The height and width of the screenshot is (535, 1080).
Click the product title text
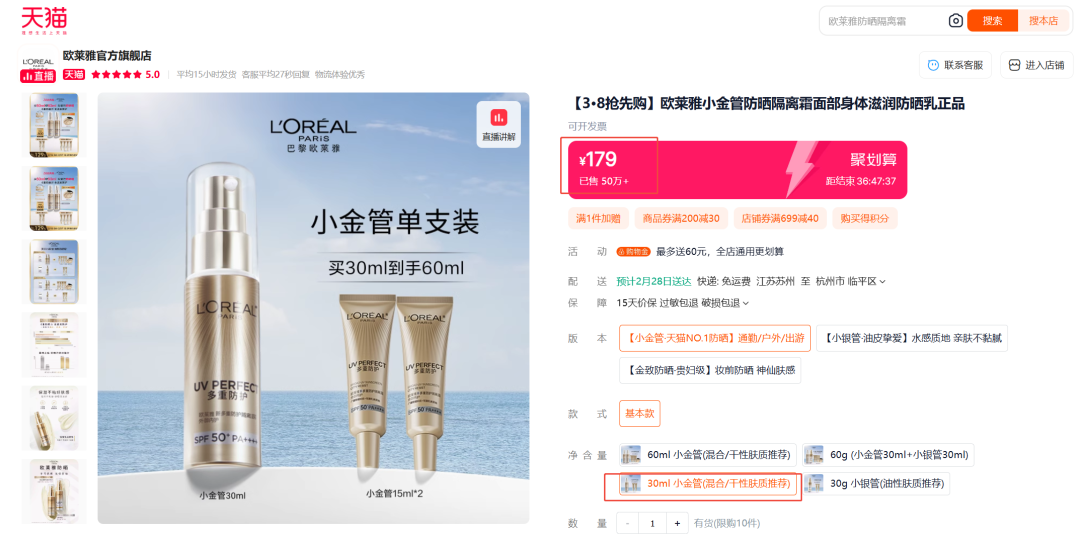tap(766, 104)
